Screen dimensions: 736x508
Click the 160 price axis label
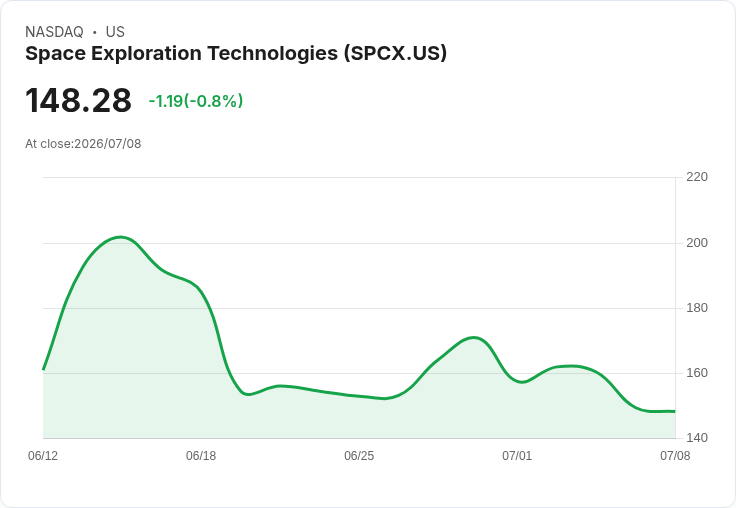click(697, 373)
